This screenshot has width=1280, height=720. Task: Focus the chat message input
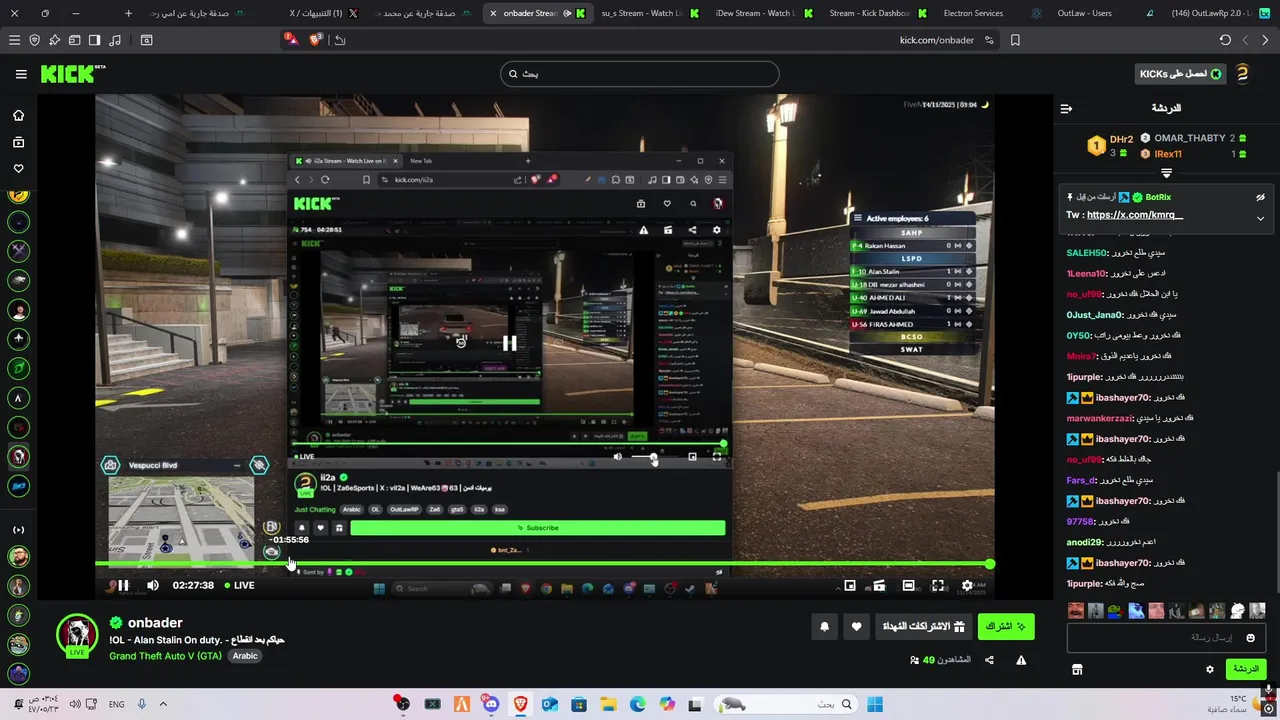click(x=1166, y=637)
